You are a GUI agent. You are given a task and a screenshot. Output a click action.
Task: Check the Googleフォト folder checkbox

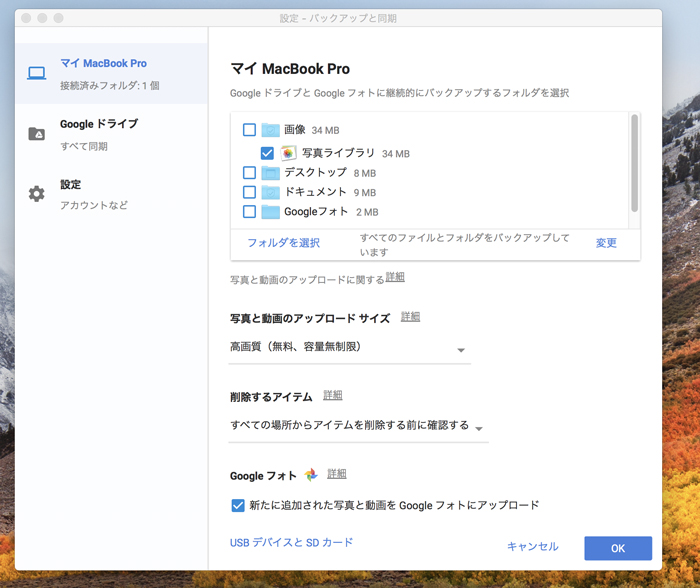249,212
